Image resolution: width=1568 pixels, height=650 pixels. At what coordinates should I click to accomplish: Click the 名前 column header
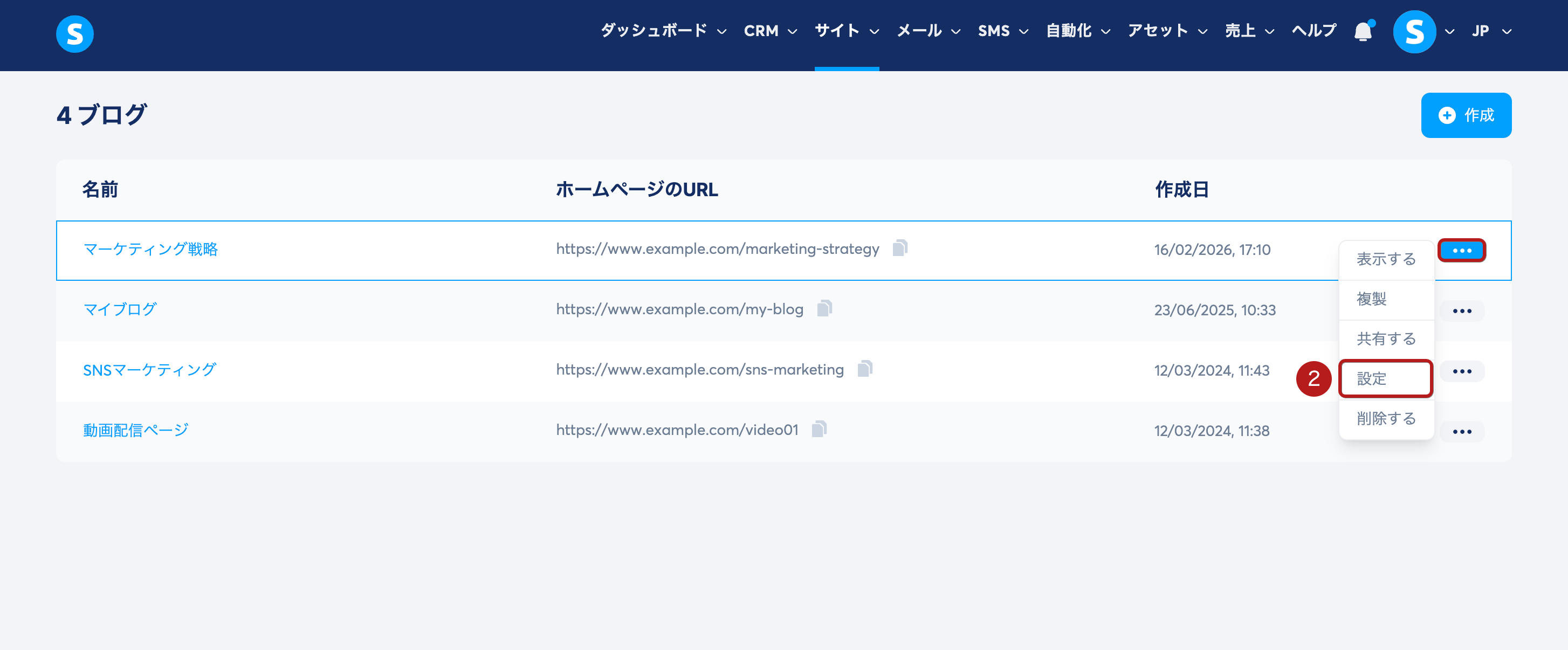(x=100, y=189)
